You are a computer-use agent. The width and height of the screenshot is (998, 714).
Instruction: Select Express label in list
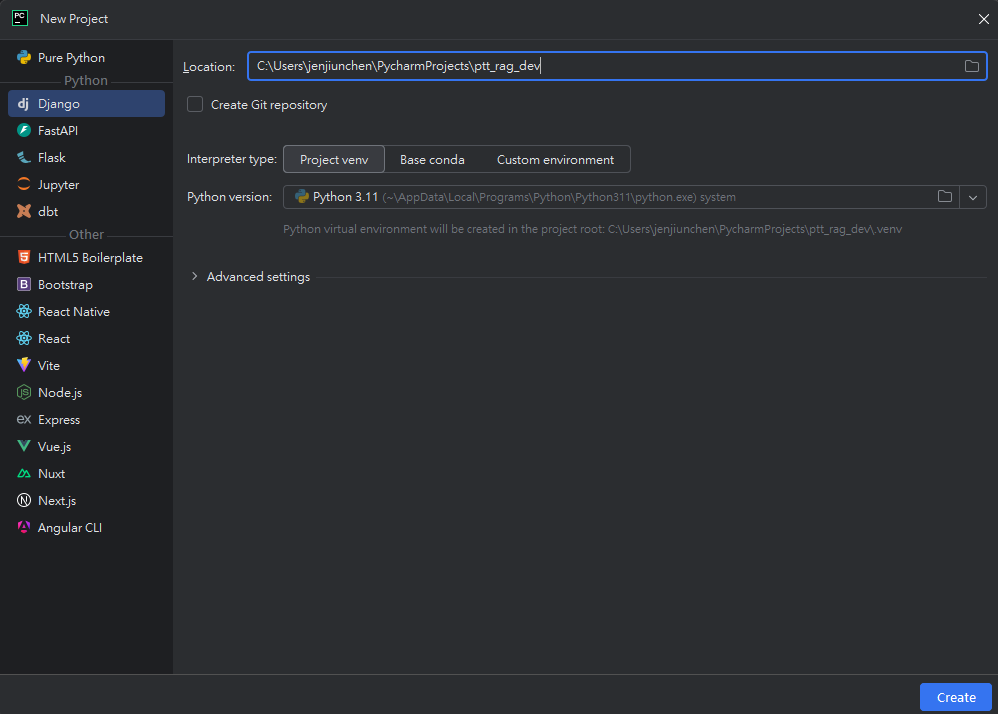click(59, 419)
